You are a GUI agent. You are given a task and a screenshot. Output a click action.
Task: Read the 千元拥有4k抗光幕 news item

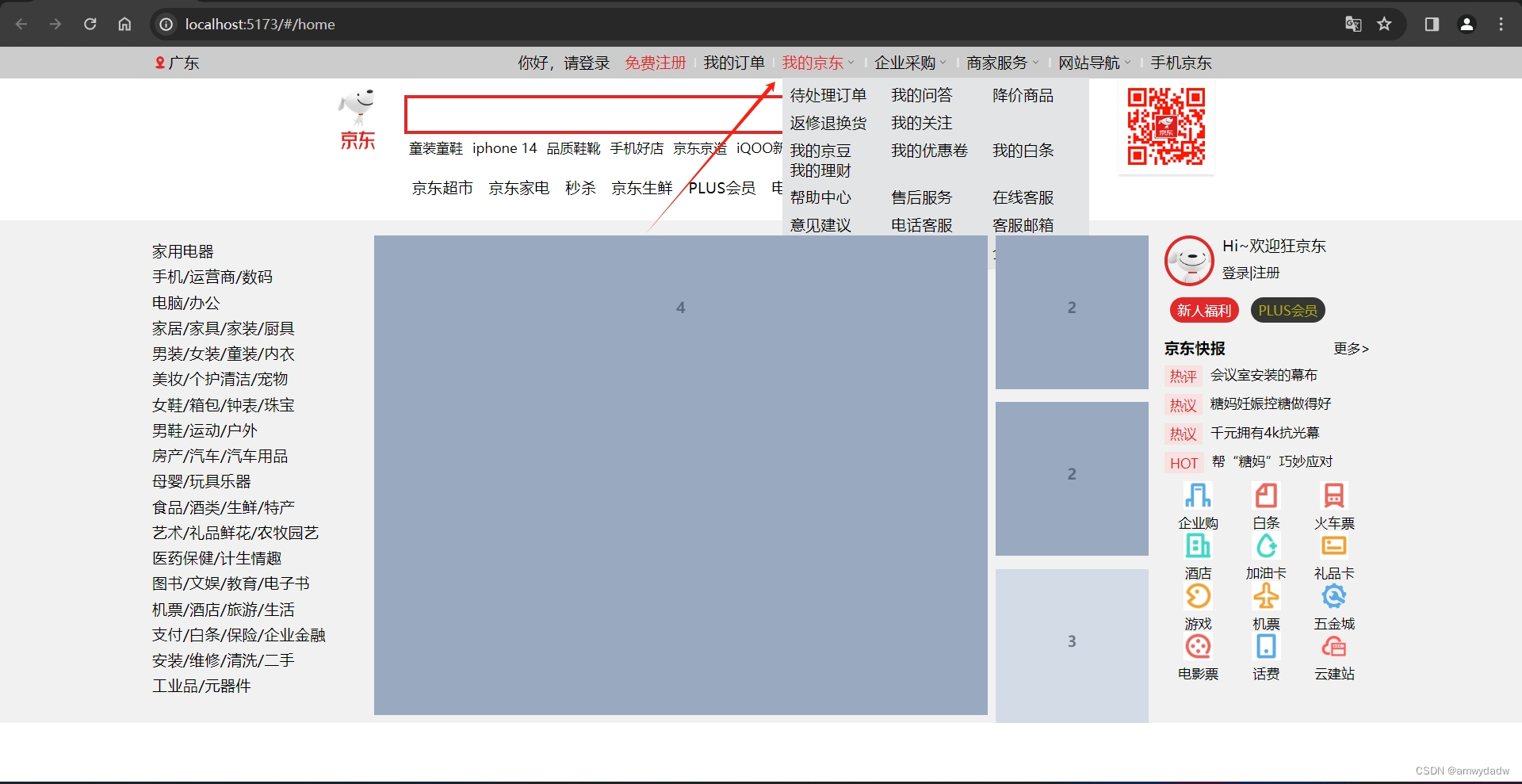(1265, 433)
